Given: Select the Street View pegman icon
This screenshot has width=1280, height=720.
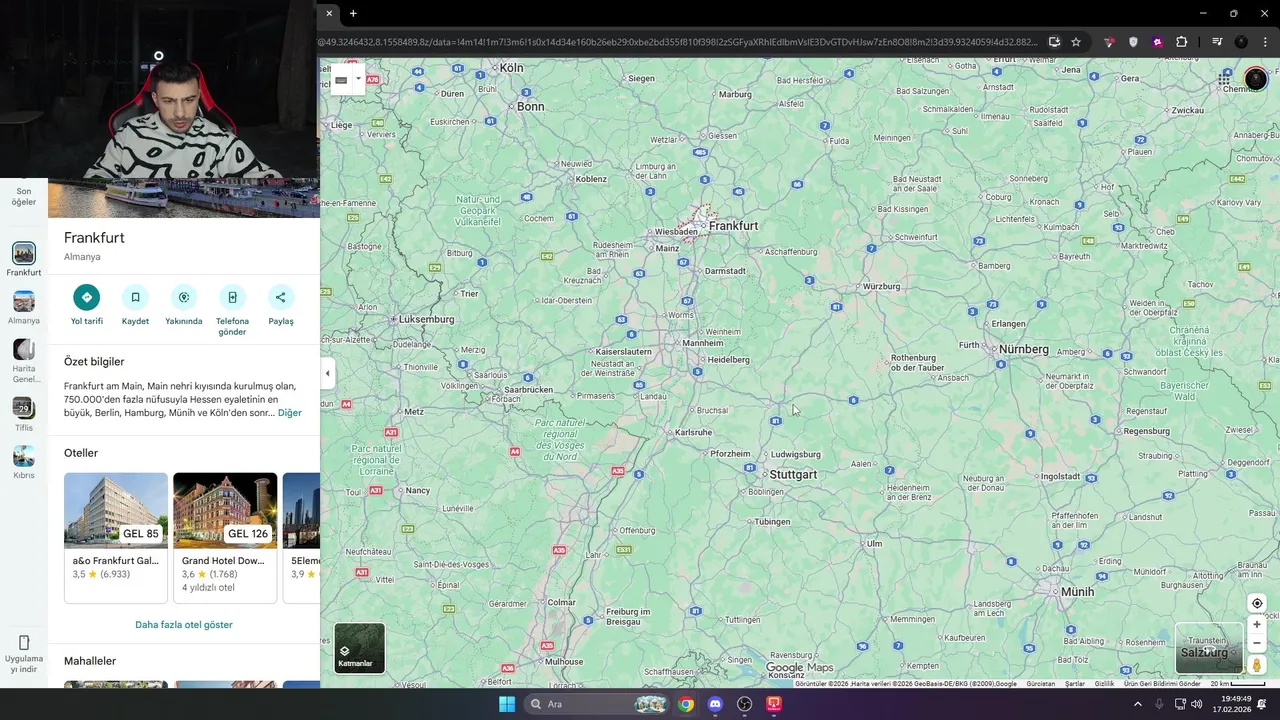Looking at the screenshot, I should (1257, 665).
